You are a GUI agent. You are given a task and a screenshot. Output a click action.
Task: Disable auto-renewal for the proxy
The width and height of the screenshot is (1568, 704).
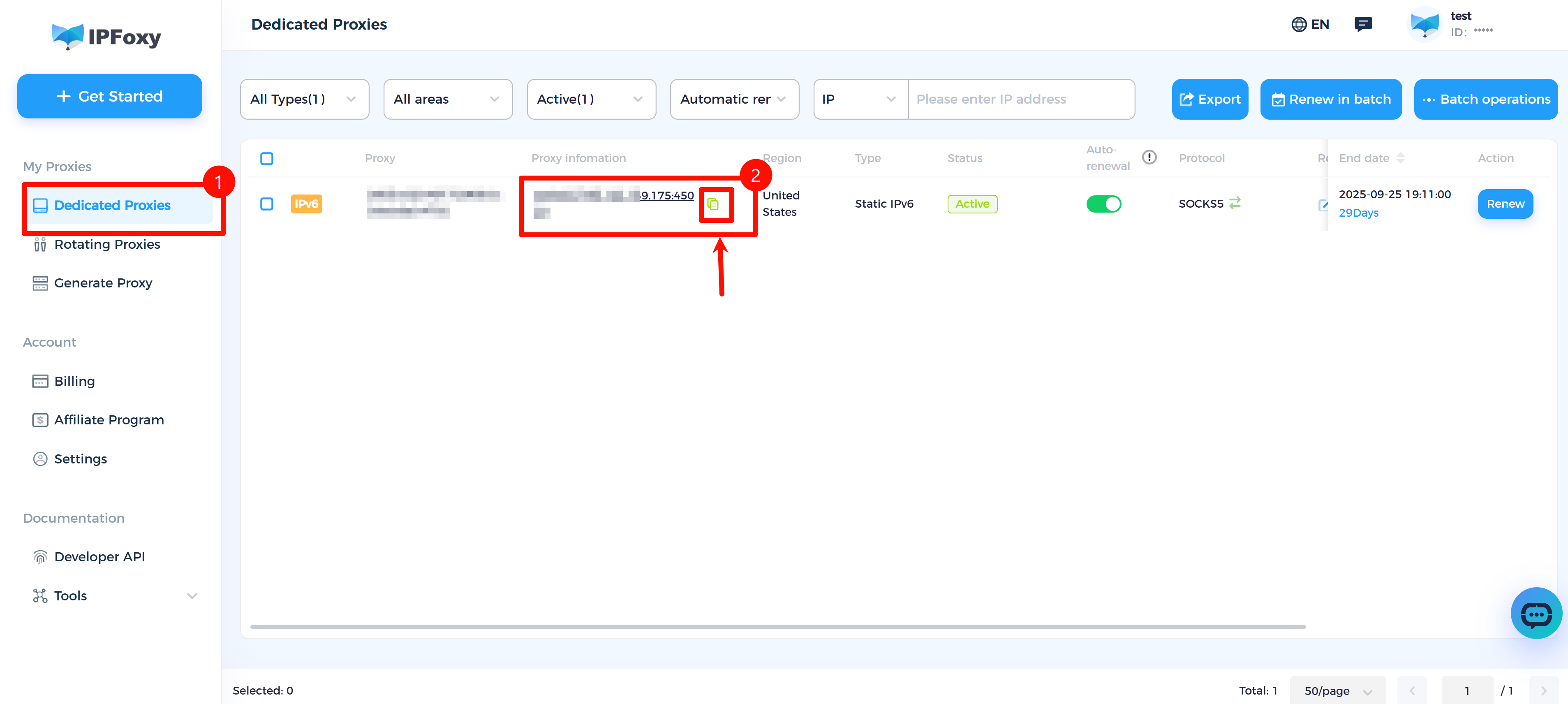(1104, 204)
